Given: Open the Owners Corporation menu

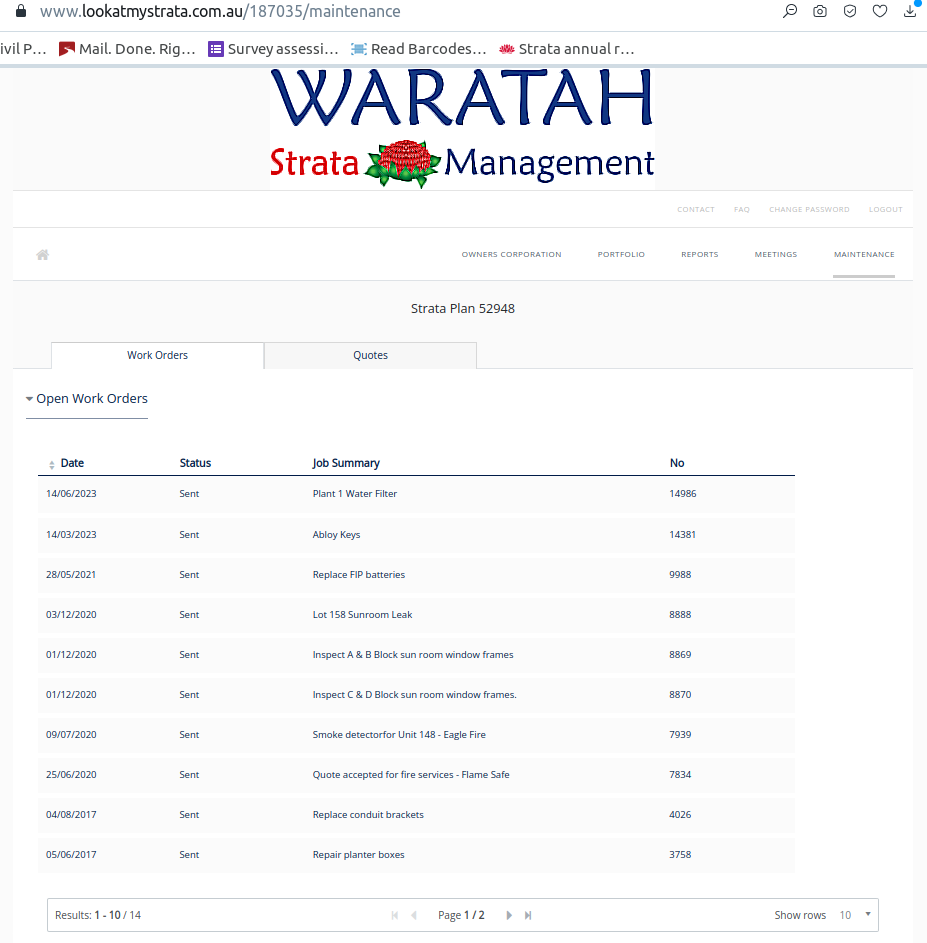Looking at the screenshot, I should point(511,254).
